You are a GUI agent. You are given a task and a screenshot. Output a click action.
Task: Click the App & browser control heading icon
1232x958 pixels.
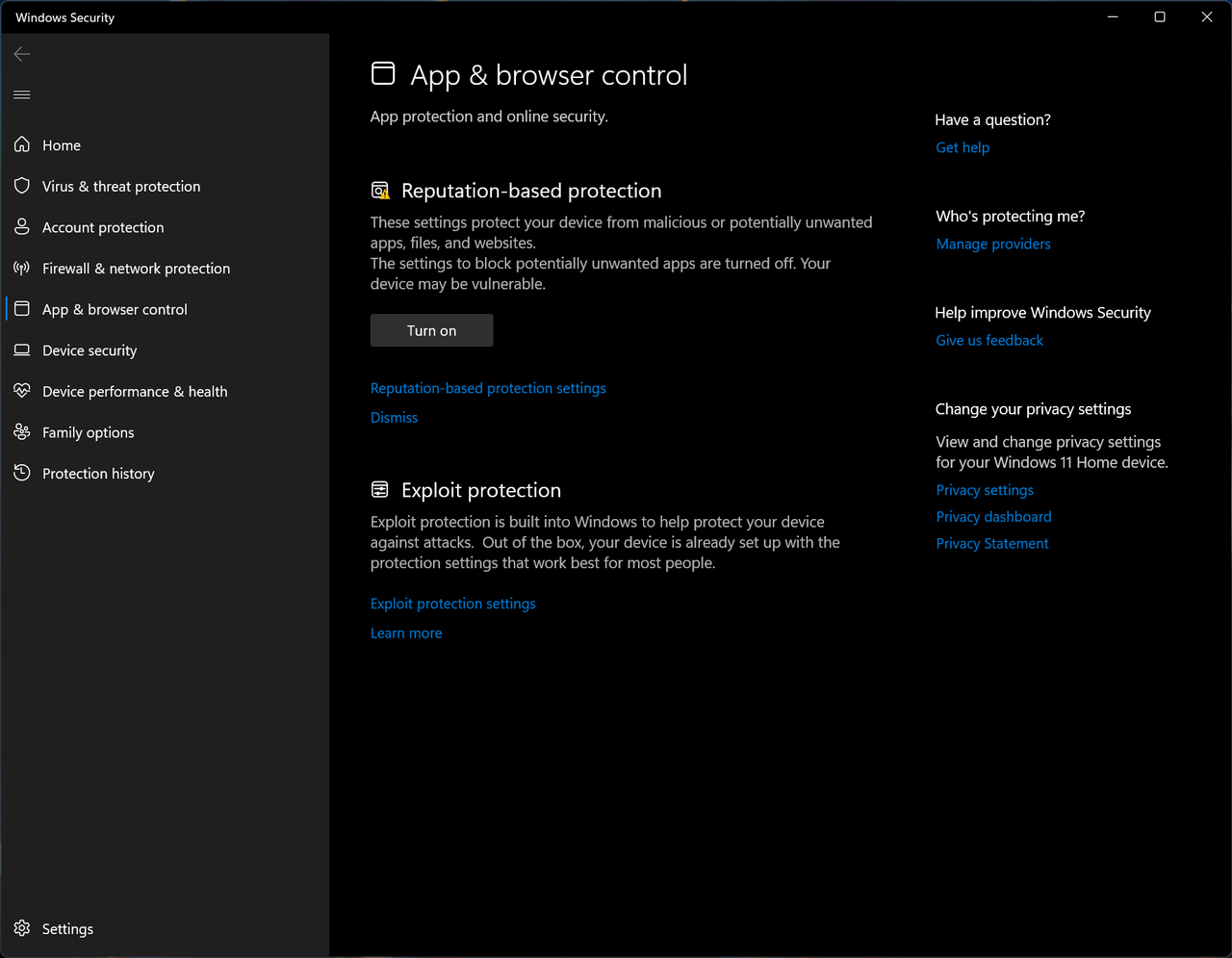tap(383, 74)
